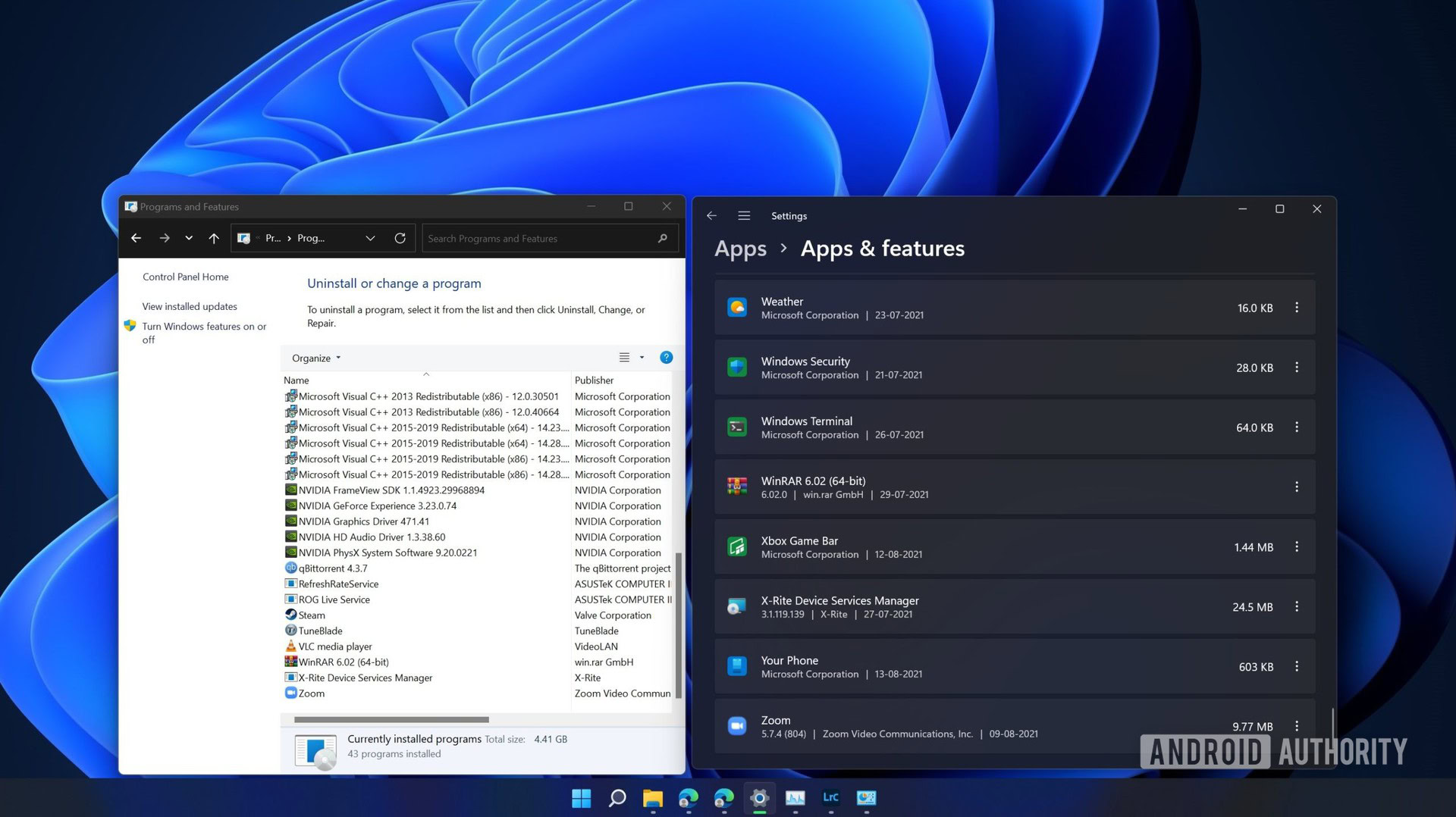Screen dimensions: 1456x817
Task: Click the Search Programs and Features field
Action: (x=538, y=238)
